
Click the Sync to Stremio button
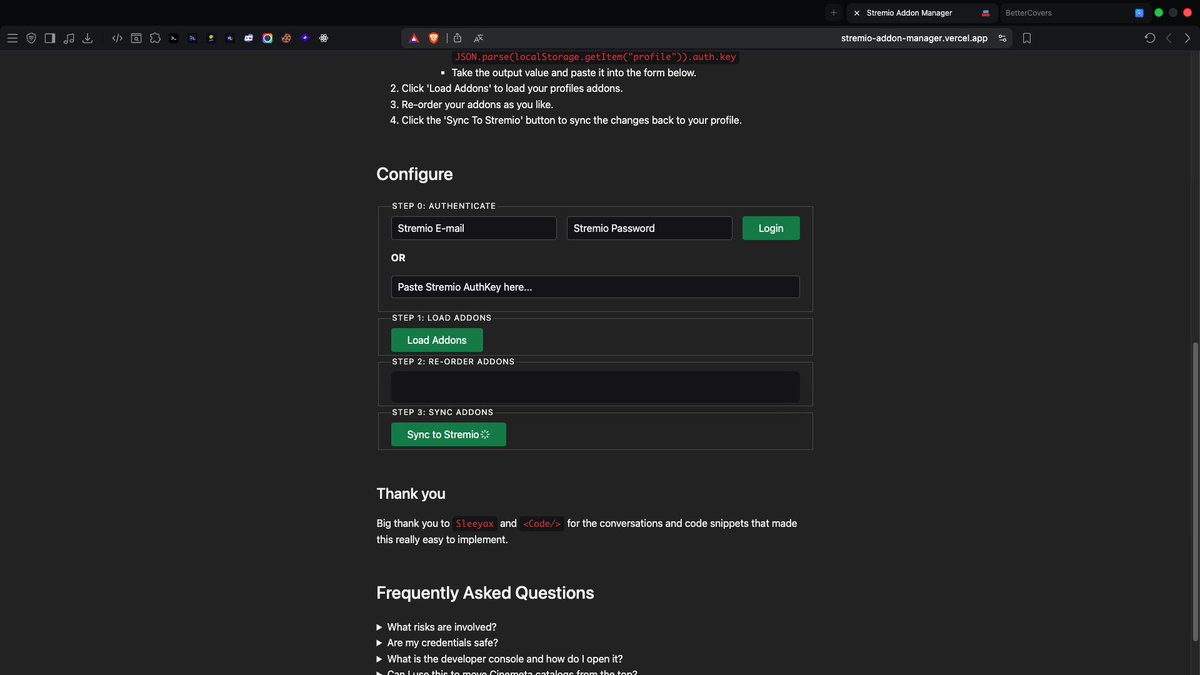click(x=448, y=434)
